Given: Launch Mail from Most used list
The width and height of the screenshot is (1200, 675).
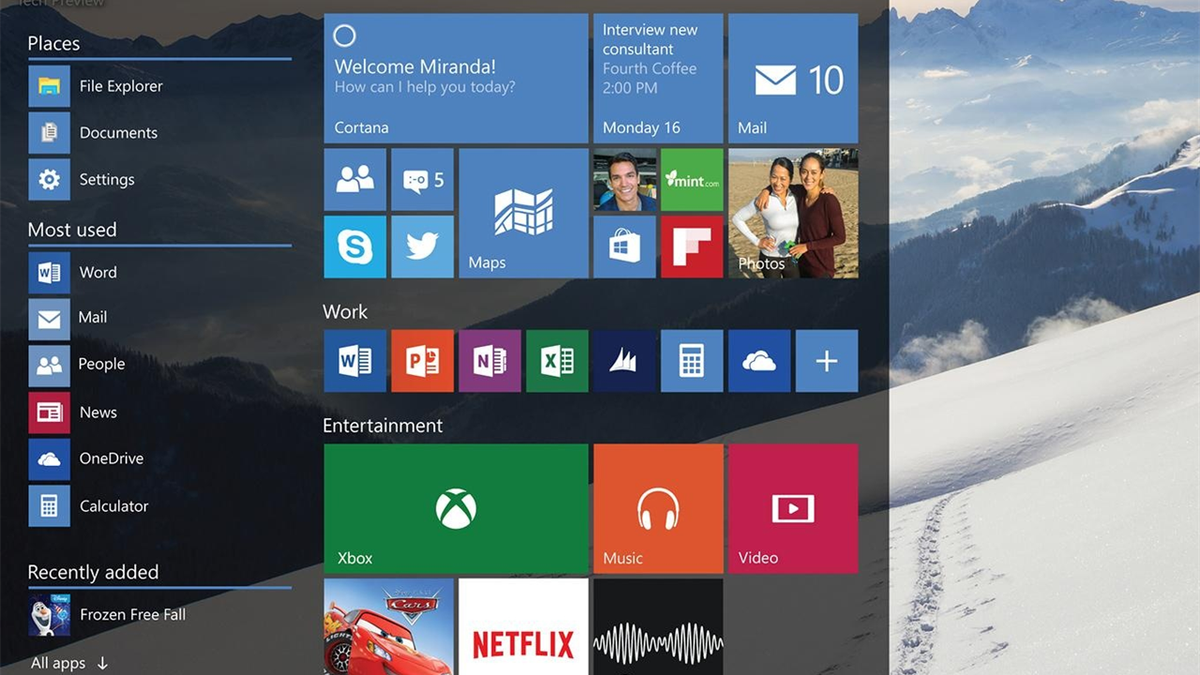Looking at the screenshot, I should pyautogui.click(x=68, y=318).
